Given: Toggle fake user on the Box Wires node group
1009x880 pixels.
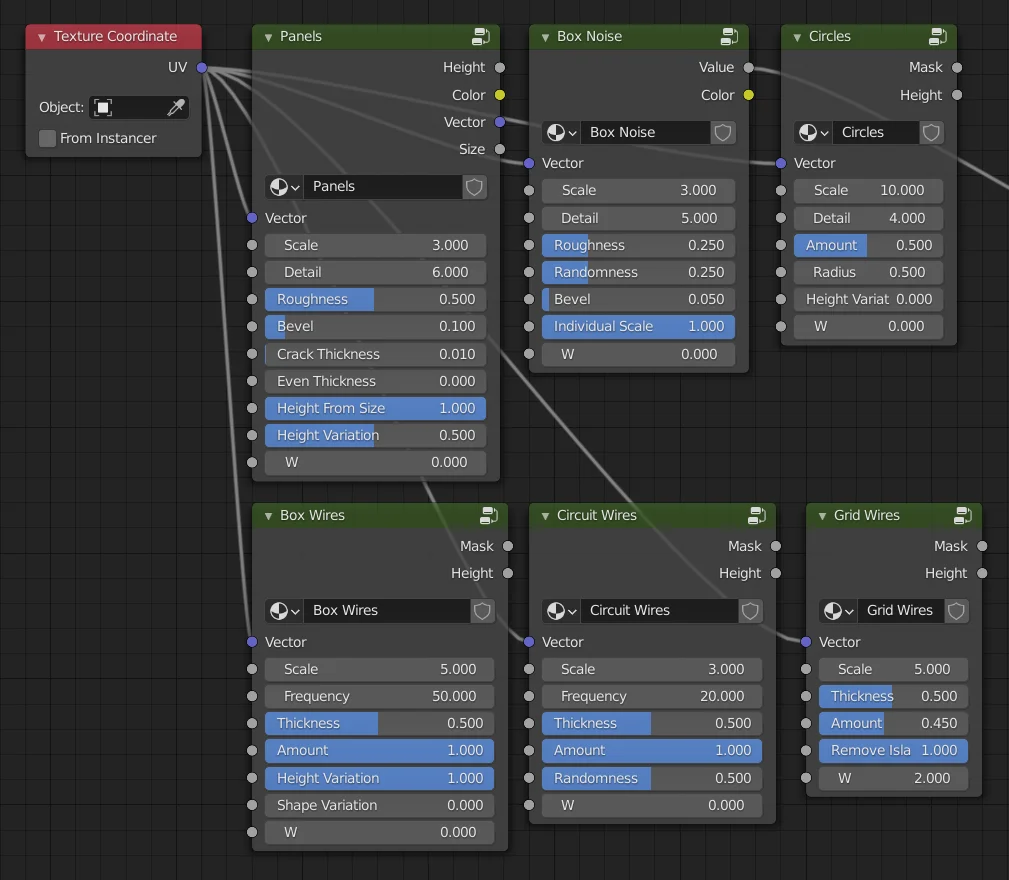Looking at the screenshot, I should point(483,610).
